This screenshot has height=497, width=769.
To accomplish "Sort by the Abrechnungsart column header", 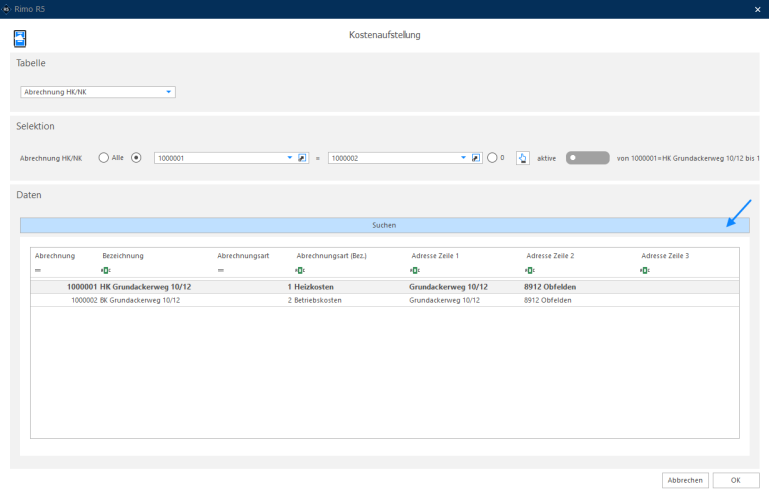I will pos(243,256).
